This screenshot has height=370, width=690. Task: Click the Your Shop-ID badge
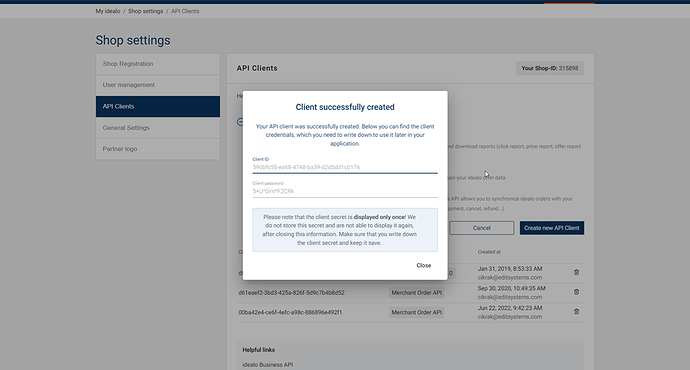pyautogui.click(x=550, y=68)
